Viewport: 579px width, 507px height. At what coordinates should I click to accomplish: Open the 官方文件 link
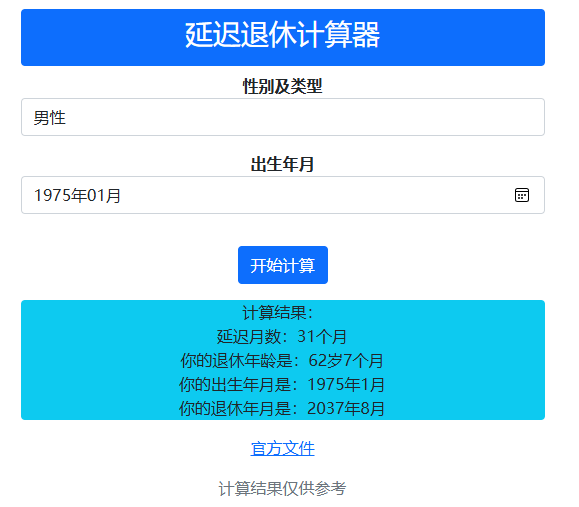click(282, 449)
